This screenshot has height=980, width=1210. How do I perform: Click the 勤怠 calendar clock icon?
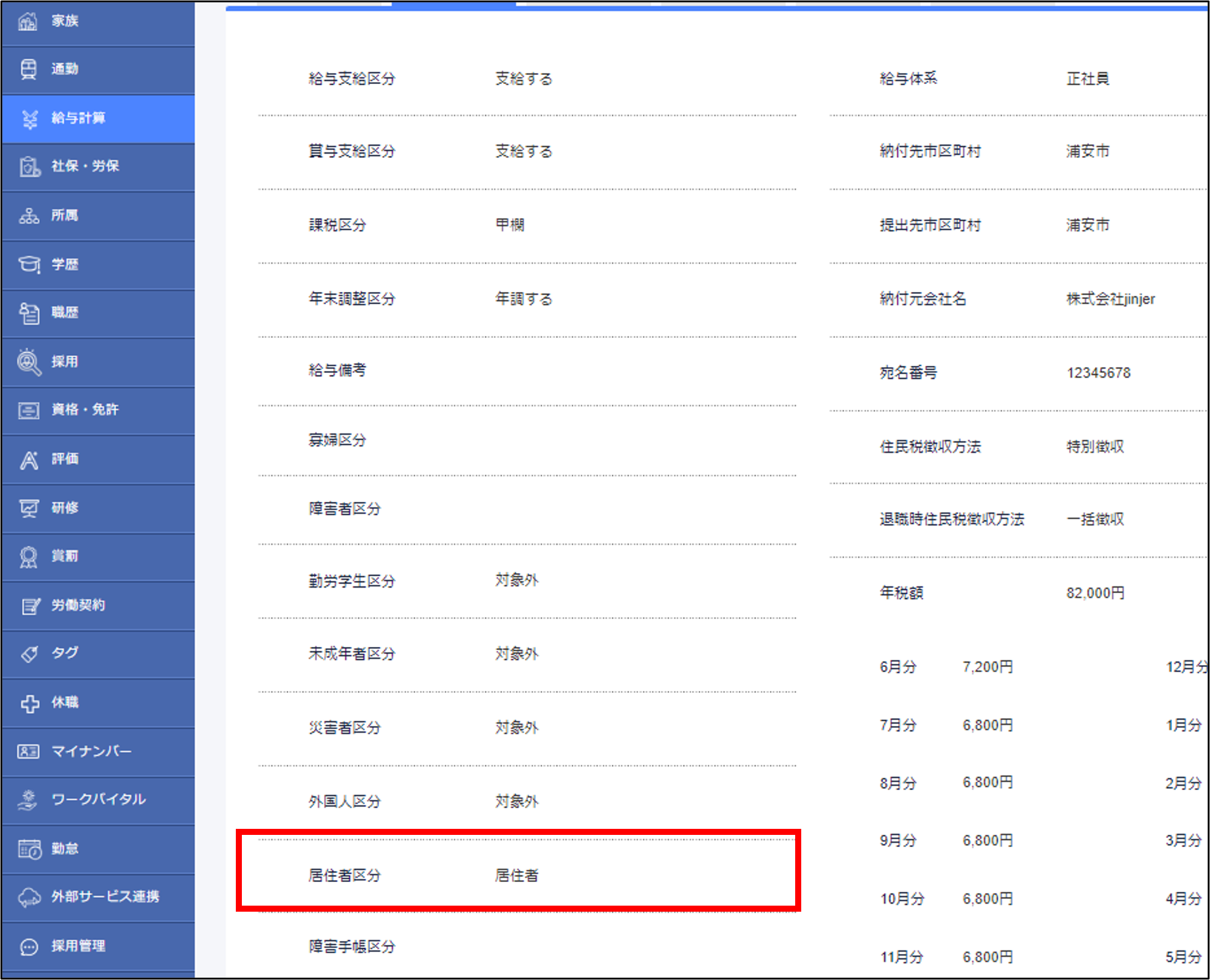[x=29, y=849]
